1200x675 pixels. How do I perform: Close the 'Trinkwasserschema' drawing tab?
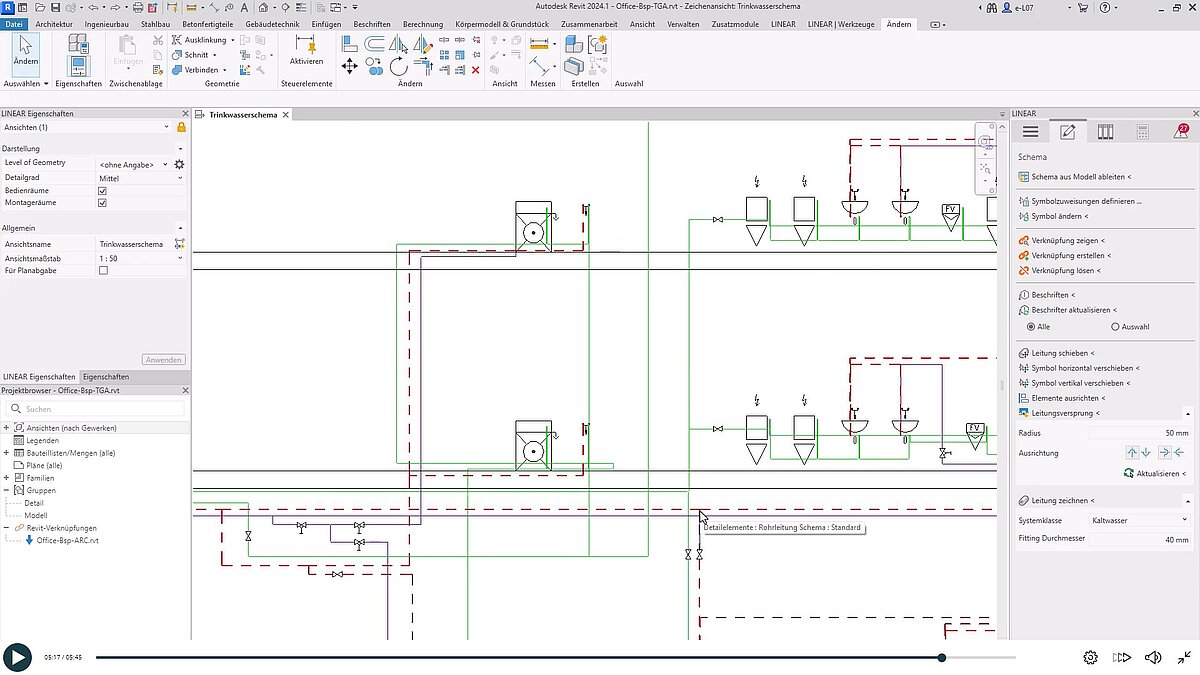coord(286,114)
